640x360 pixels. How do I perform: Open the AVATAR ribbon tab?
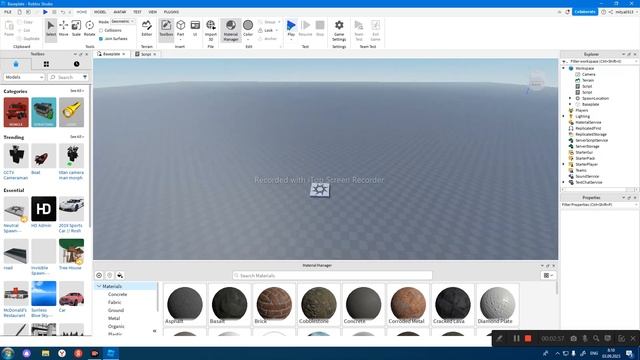[x=120, y=12]
